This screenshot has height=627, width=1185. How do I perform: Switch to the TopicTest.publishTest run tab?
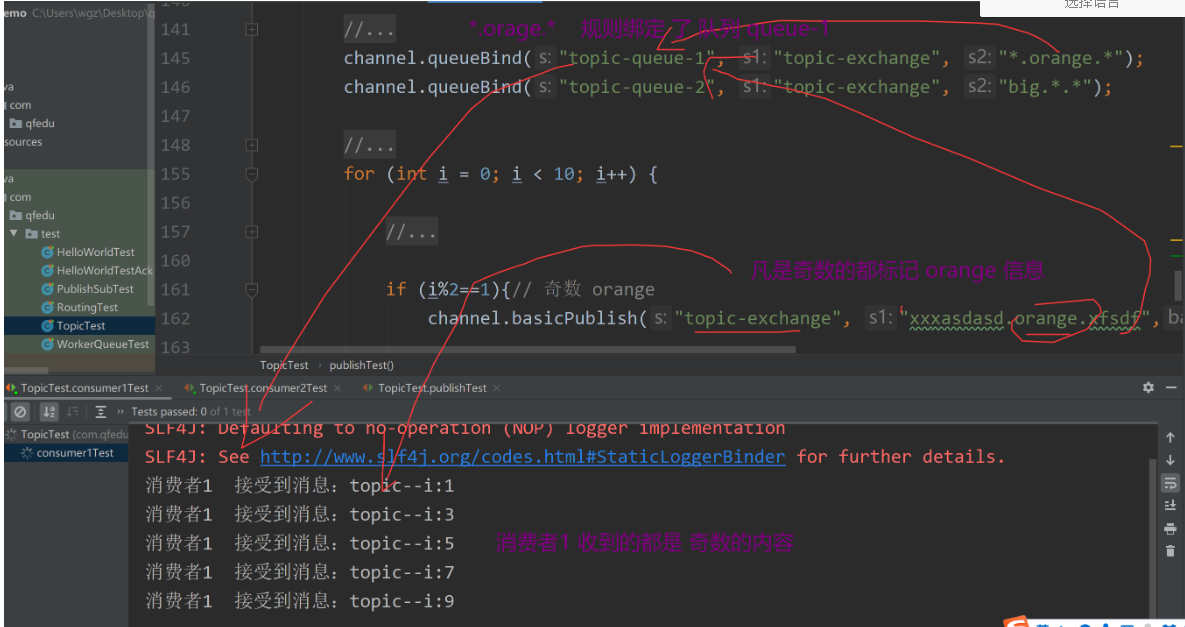click(x=432, y=388)
